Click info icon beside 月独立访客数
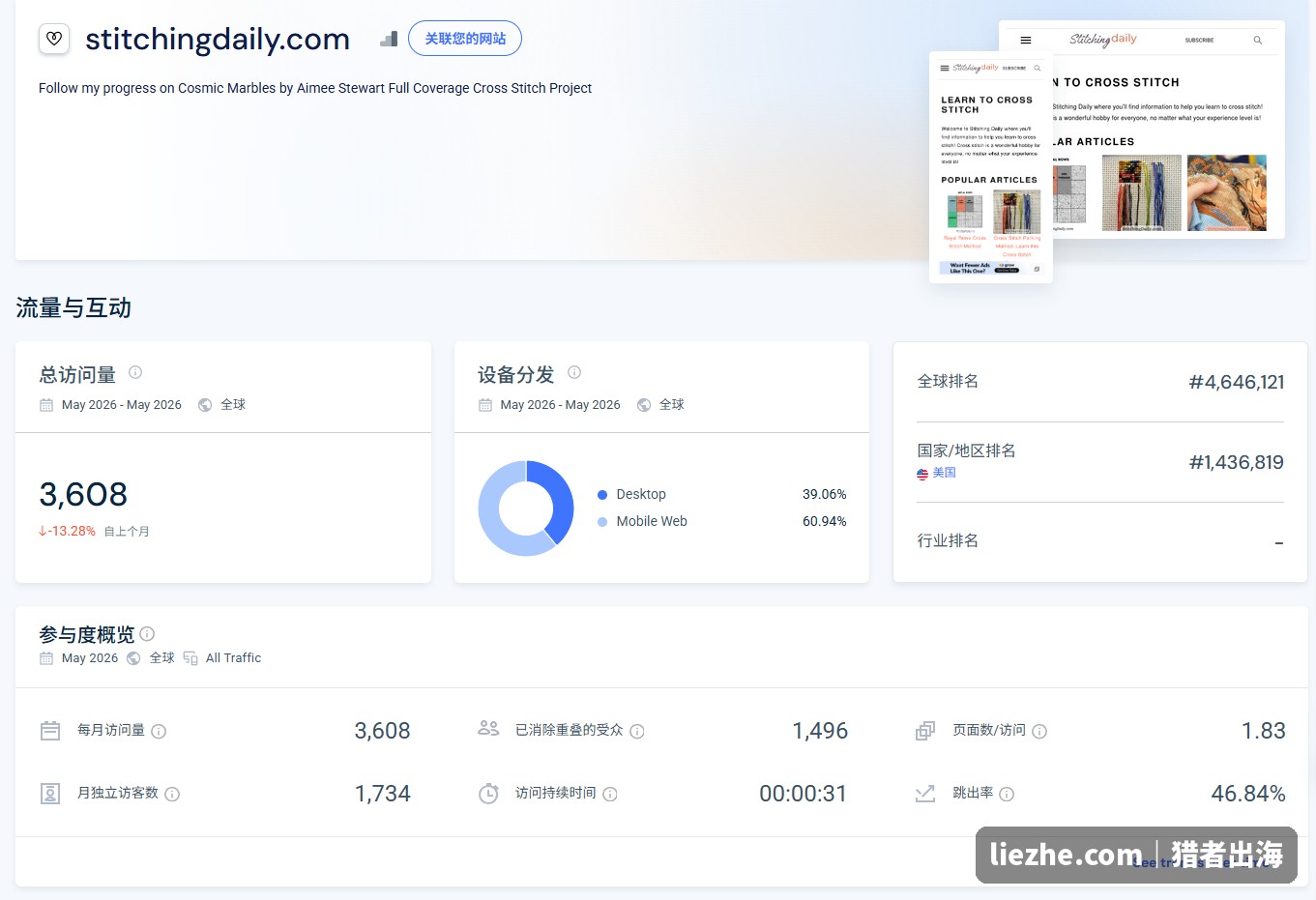The height and width of the screenshot is (900, 1316). point(172,795)
